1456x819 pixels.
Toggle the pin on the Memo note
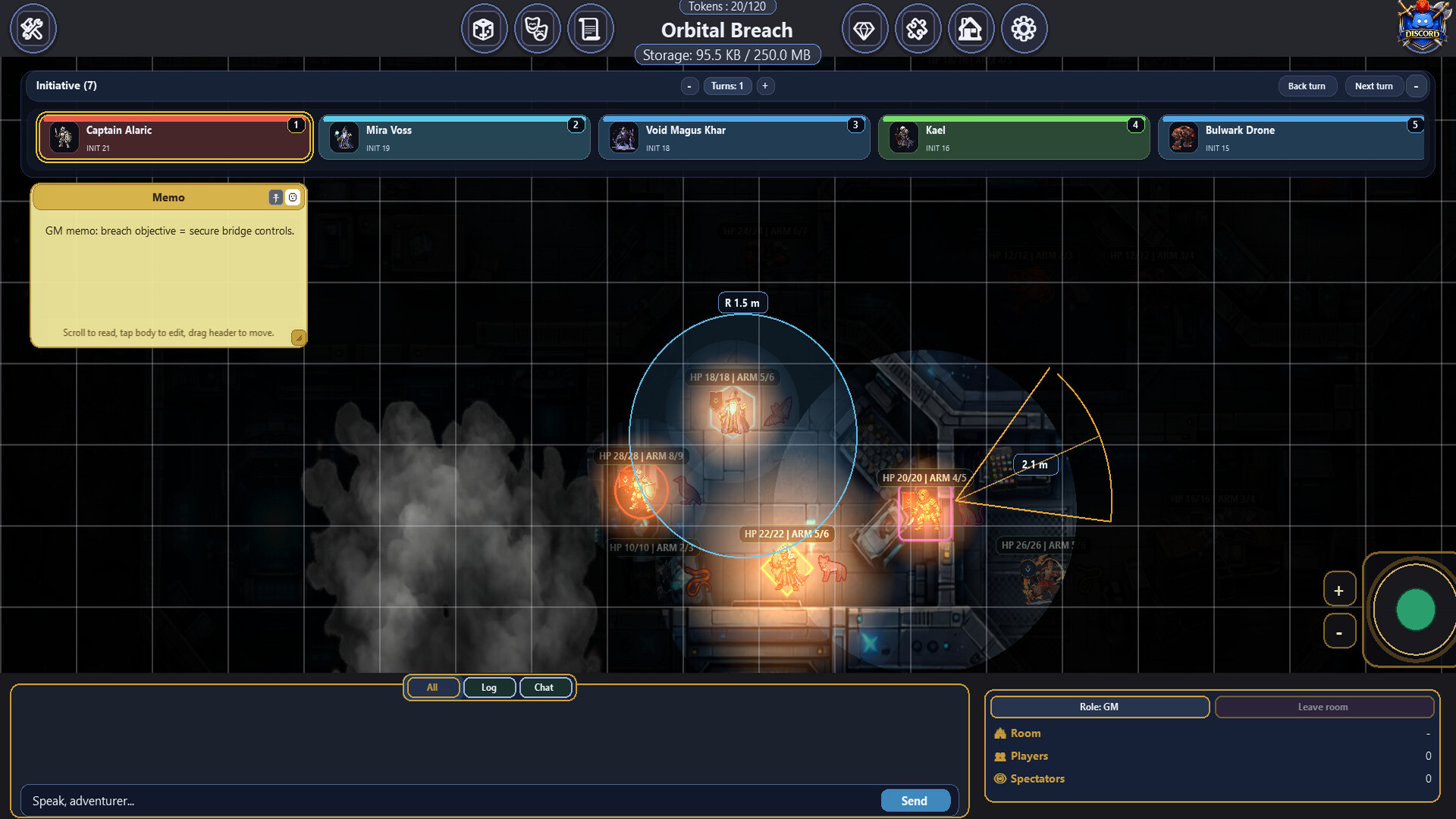pyautogui.click(x=275, y=197)
